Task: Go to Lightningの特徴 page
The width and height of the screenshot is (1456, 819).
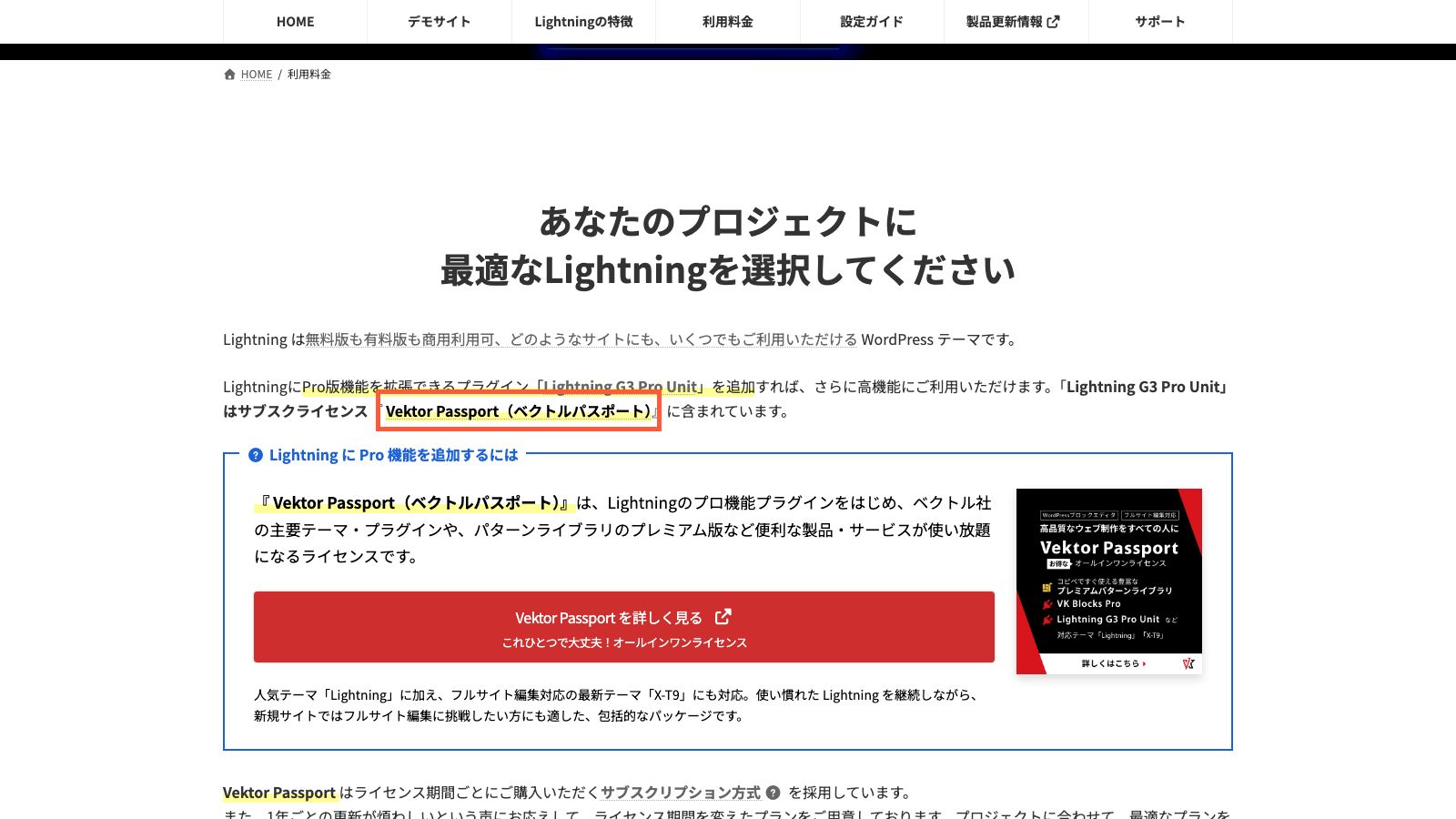Action: pos(583,22)
